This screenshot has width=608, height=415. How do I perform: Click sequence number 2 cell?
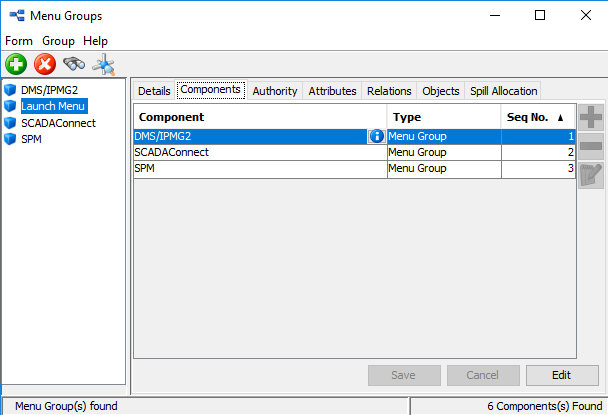pos(538,152)
